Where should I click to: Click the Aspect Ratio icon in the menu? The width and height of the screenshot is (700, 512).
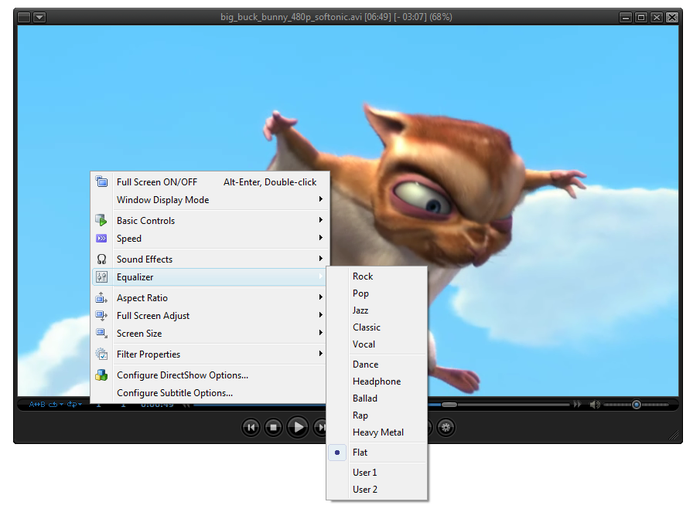[x=102, y=297]
